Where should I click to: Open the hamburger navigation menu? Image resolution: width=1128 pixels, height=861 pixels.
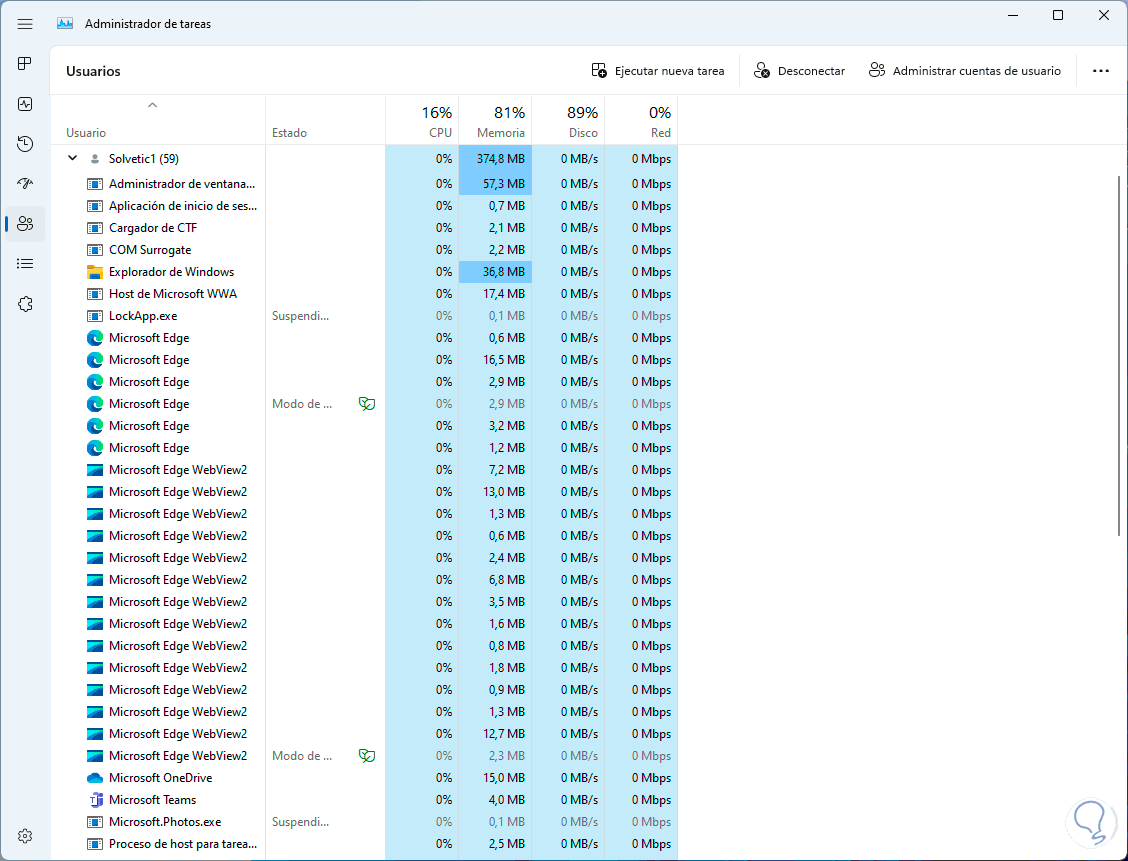(25, 24)
